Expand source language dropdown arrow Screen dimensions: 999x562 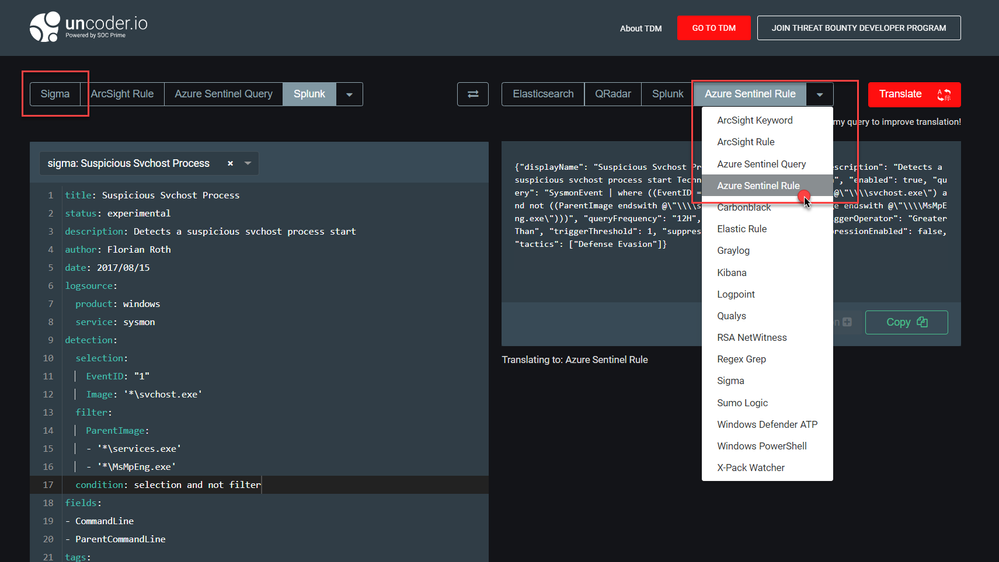click(349, 94)
